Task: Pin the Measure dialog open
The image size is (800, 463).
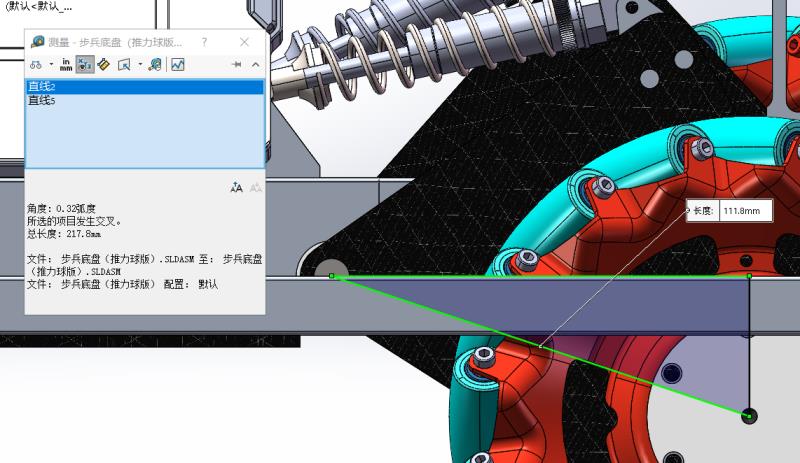Action: [236, 64]
